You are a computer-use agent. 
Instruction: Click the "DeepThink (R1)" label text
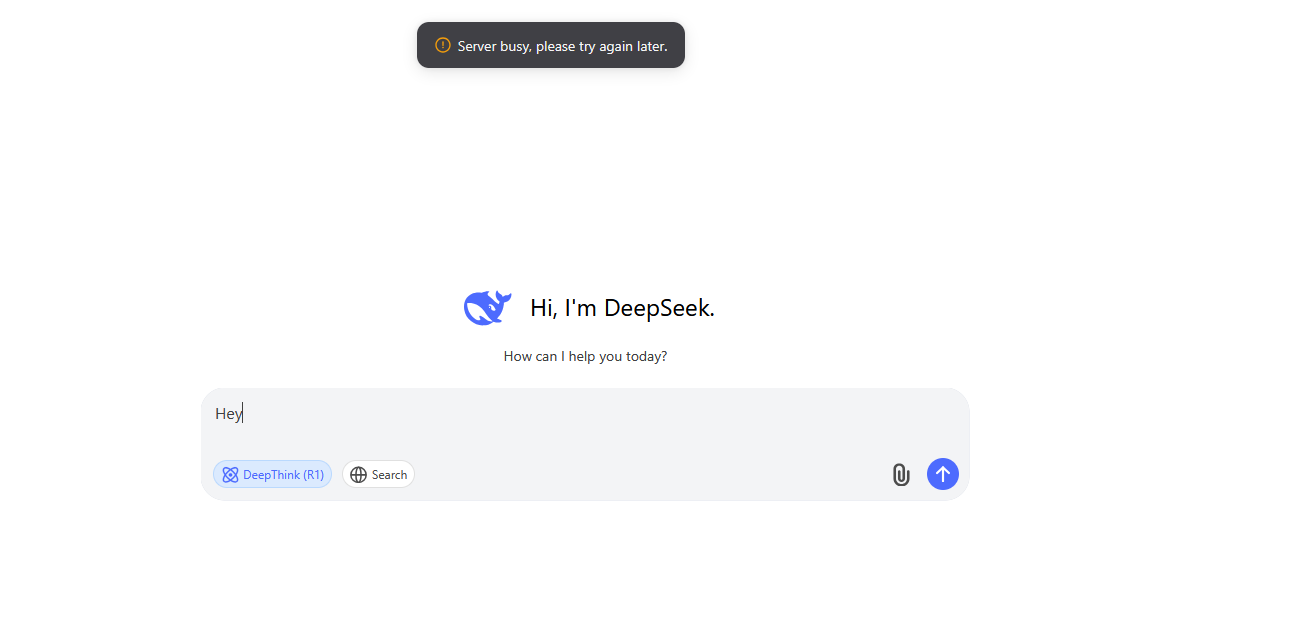tap(283, 475)
